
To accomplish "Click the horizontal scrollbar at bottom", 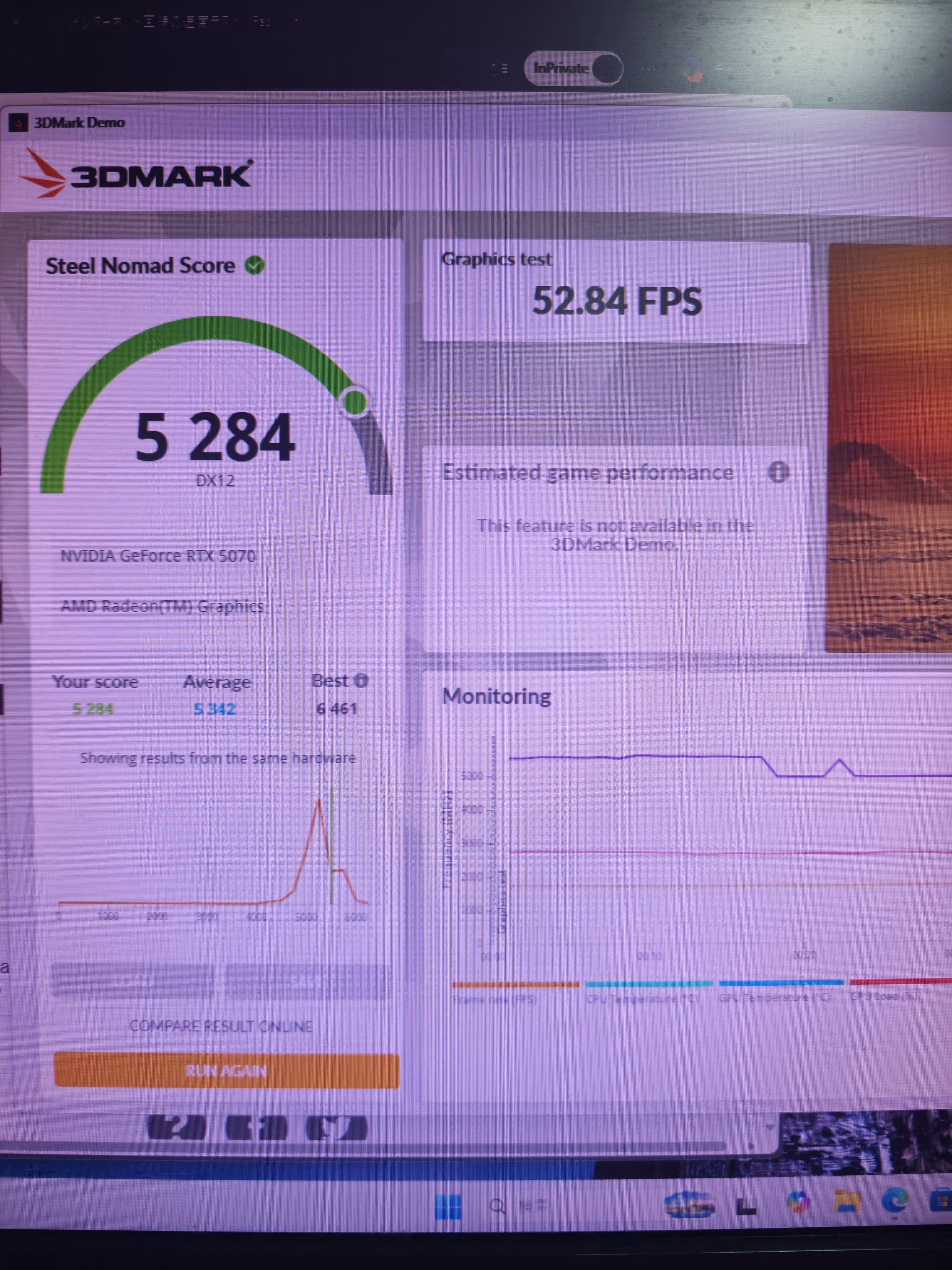I will pyautogui.click(x=362, y=1146).
